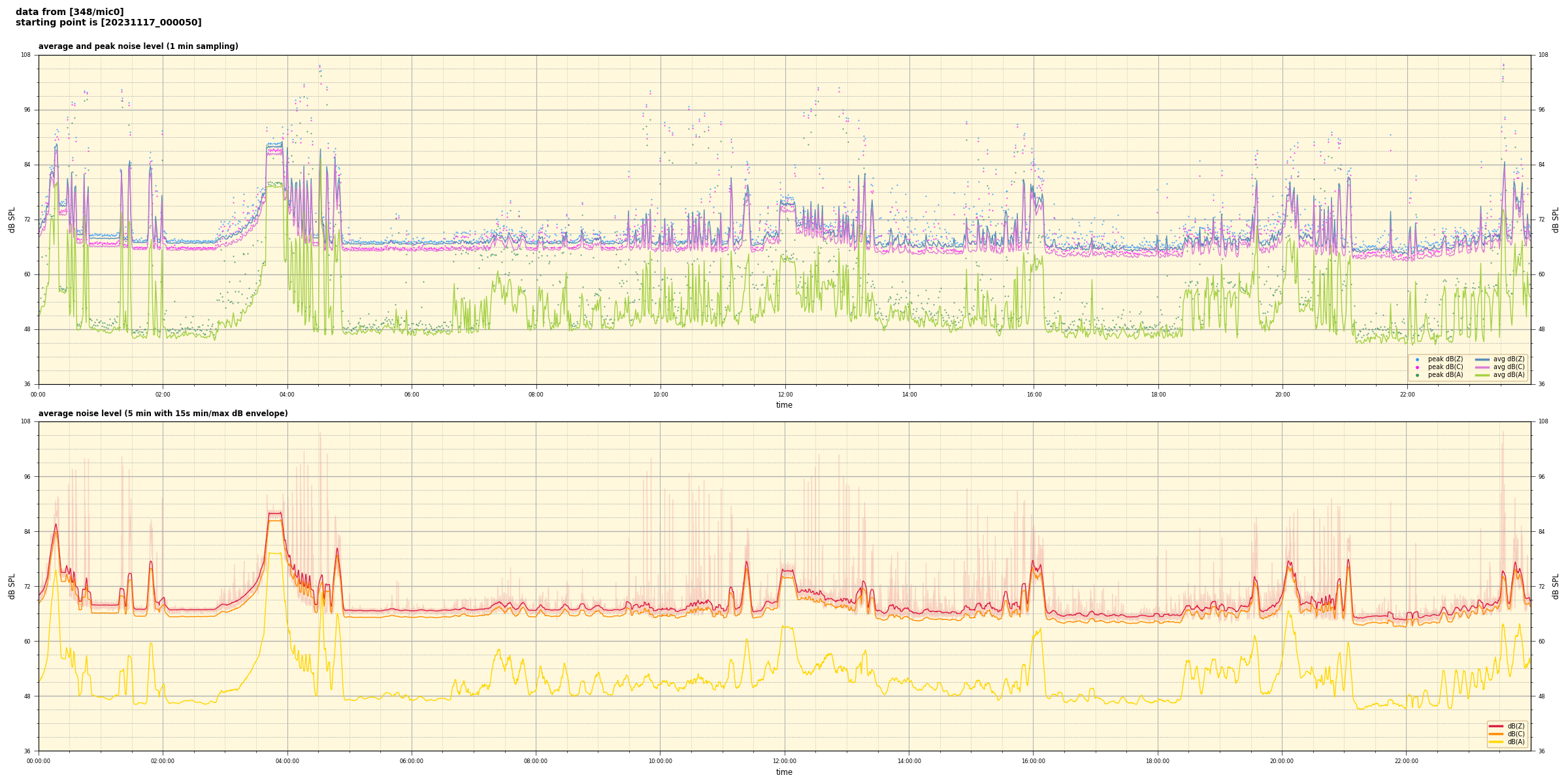Click the 'time' x-axis label under upper chart
This screenshot has width=1568, height=784.
[784, 405]
